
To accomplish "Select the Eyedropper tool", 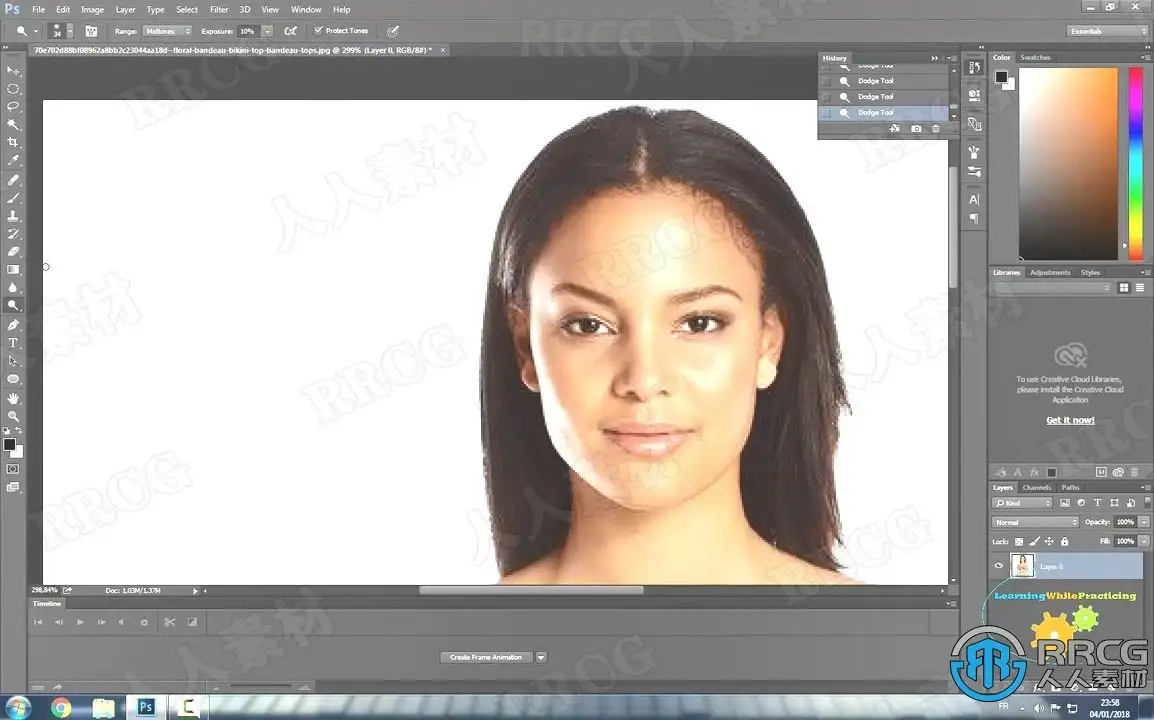I will click(x=13, y=160).
